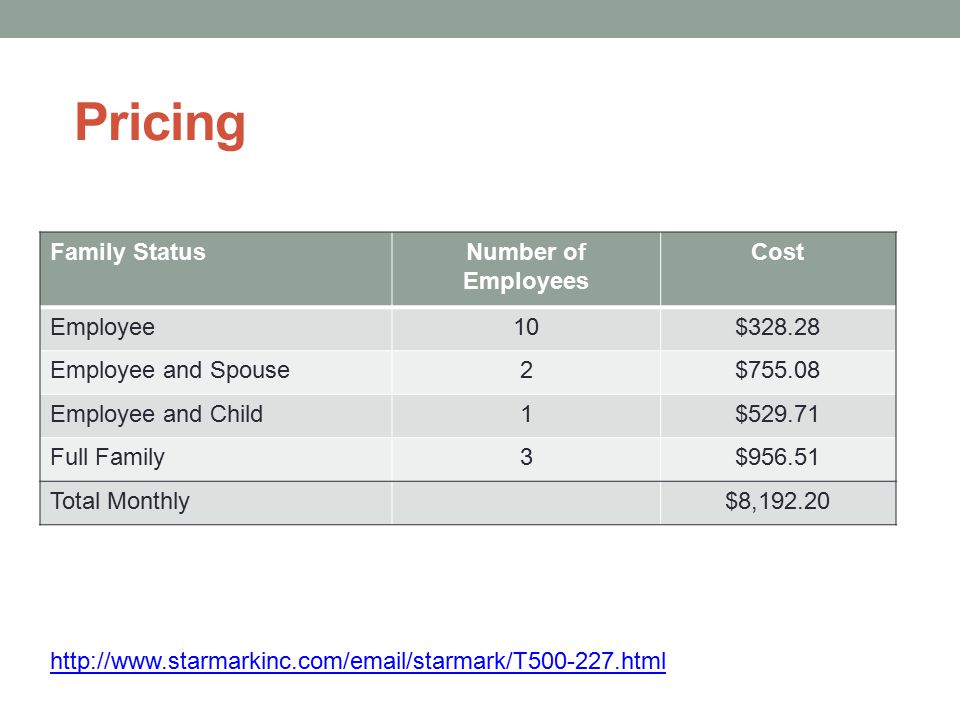Select the $328.28 cost cell
Image resolution: width=960 pixels, height=720 pixels.
[778, 328]
